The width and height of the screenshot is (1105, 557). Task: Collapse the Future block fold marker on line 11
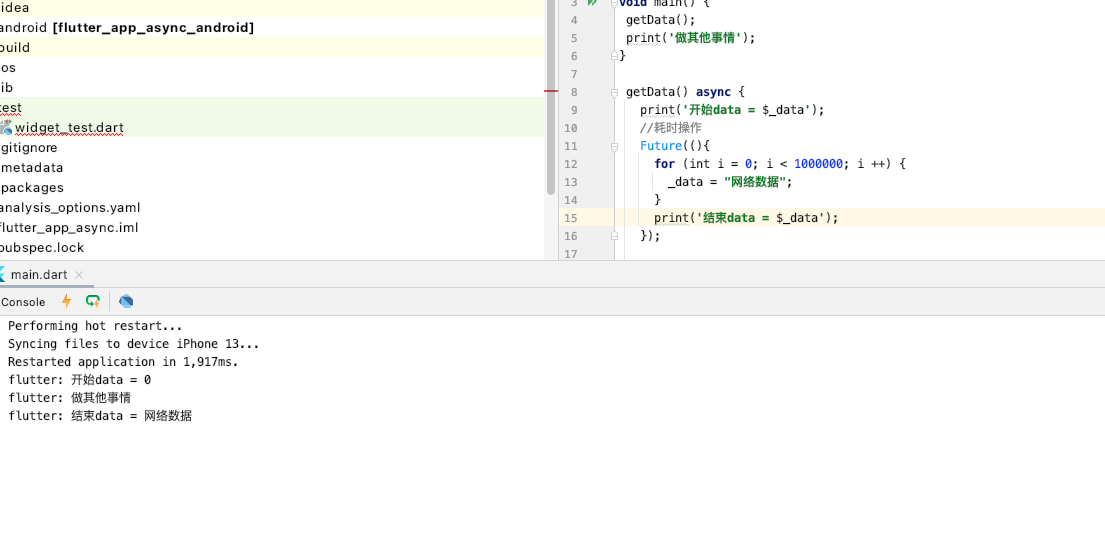point(615,147)
